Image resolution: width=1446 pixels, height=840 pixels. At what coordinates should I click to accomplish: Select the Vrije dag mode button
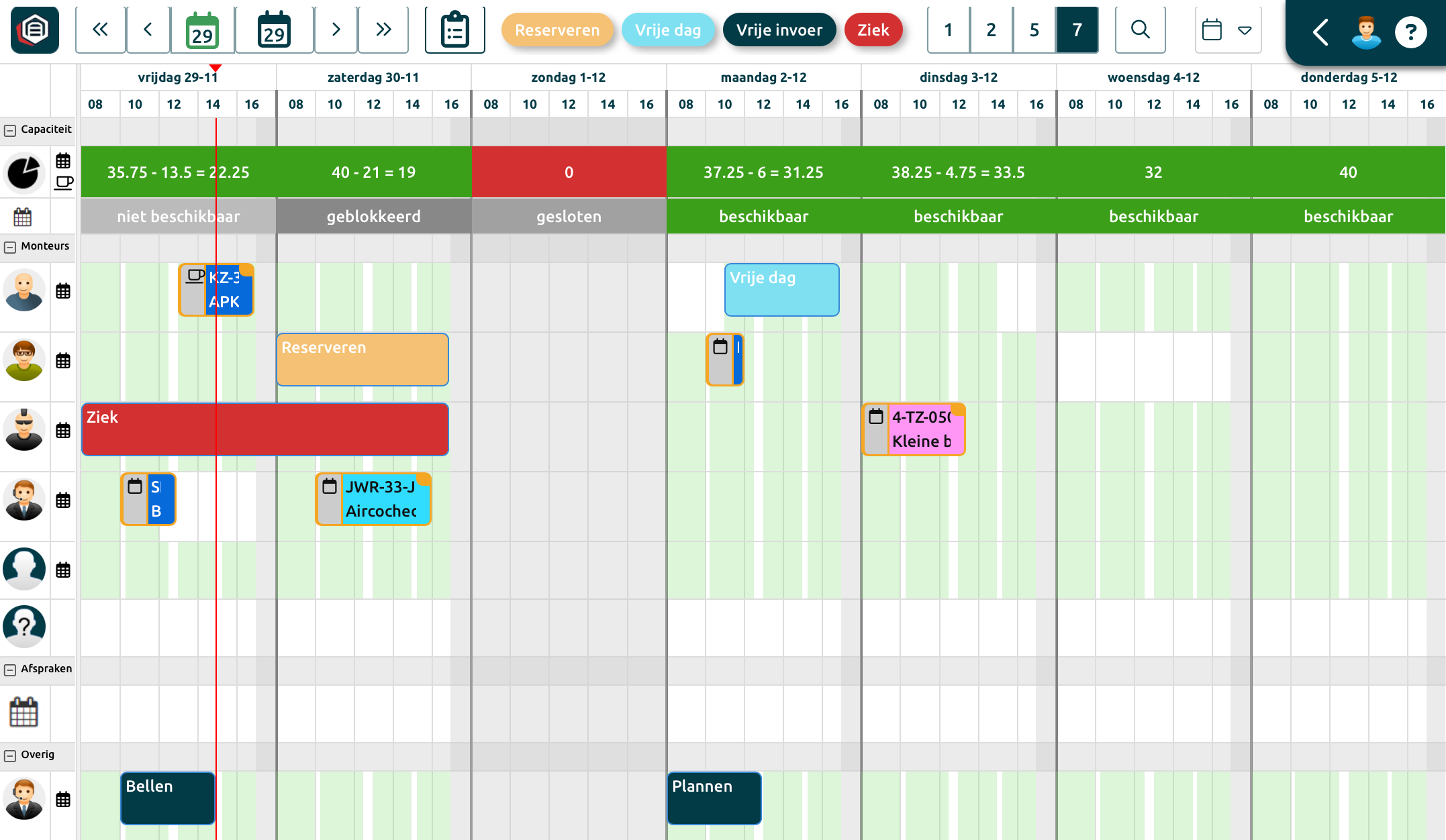pyautogui.click(x=668, y=30)
